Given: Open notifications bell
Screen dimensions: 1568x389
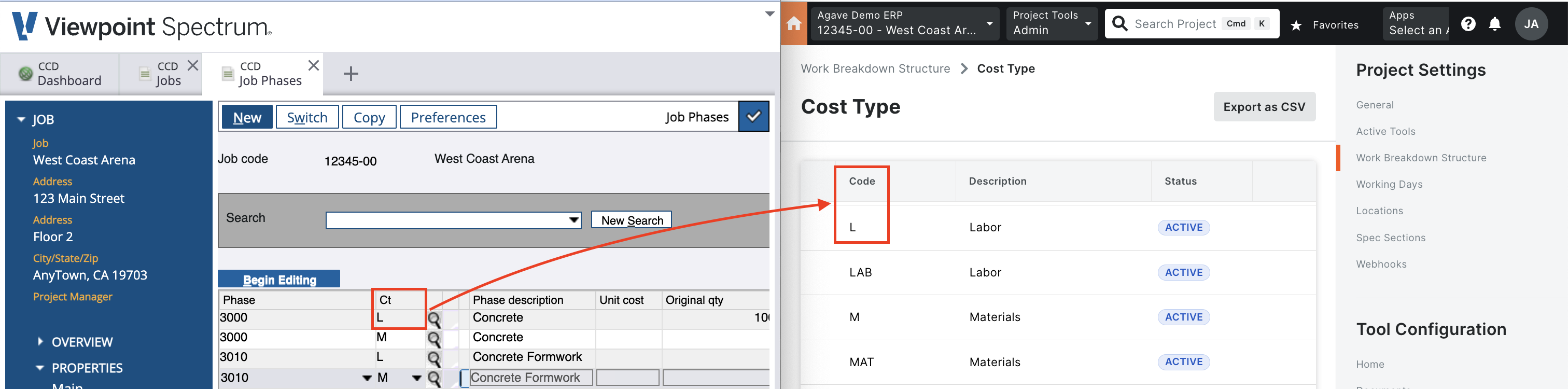Looking at the screenshot, I should coord(1495,24).
